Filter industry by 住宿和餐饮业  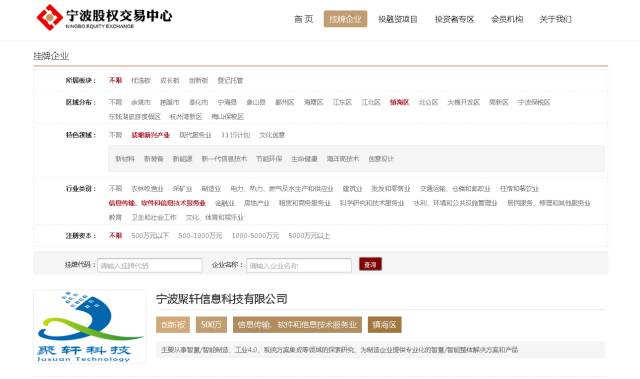pyautogui.click(x=519, y=188)
